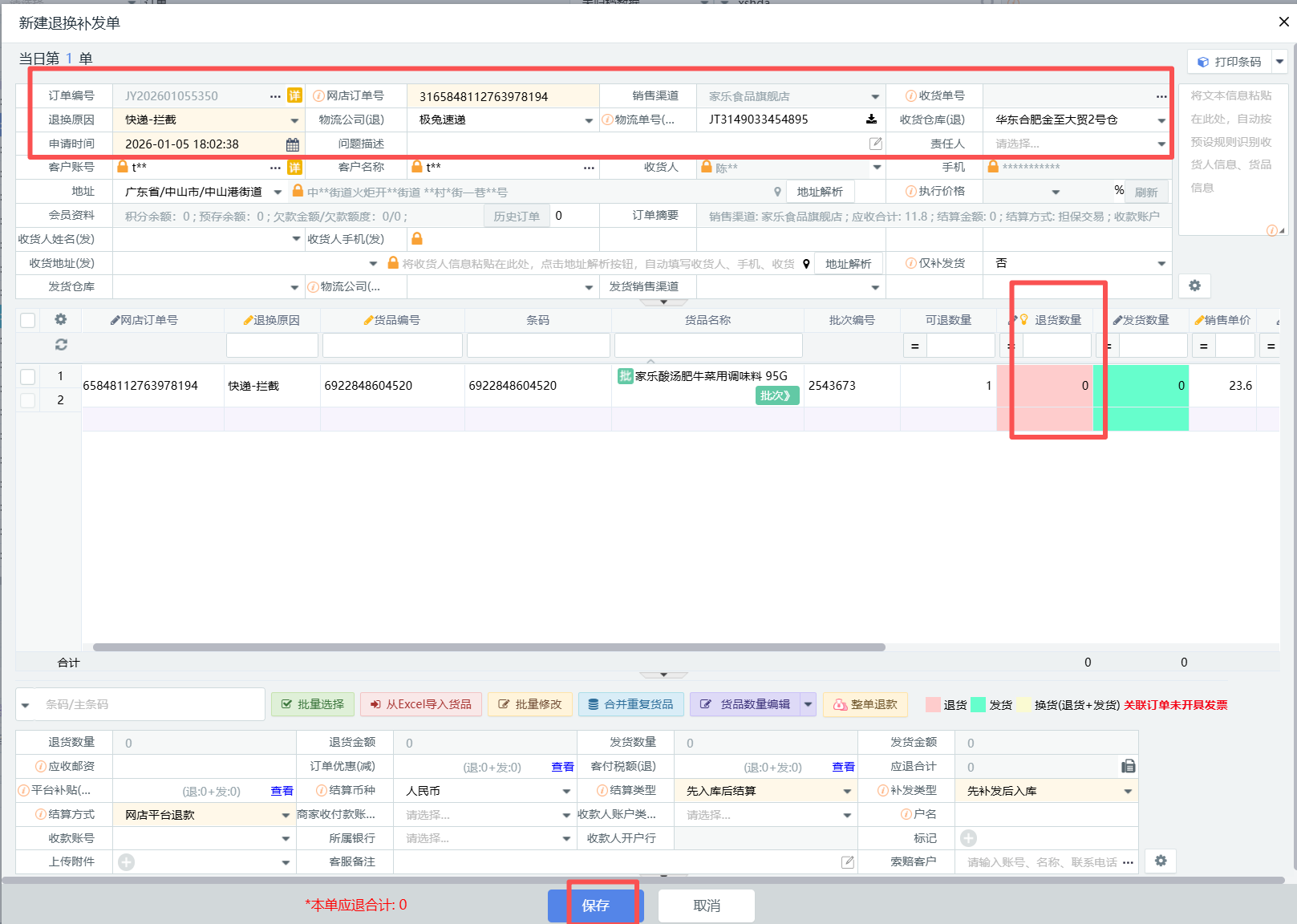Add a mark with the 标记 plus icon
The width and height of the screenshot is (1297, 924).
point(969,838)
